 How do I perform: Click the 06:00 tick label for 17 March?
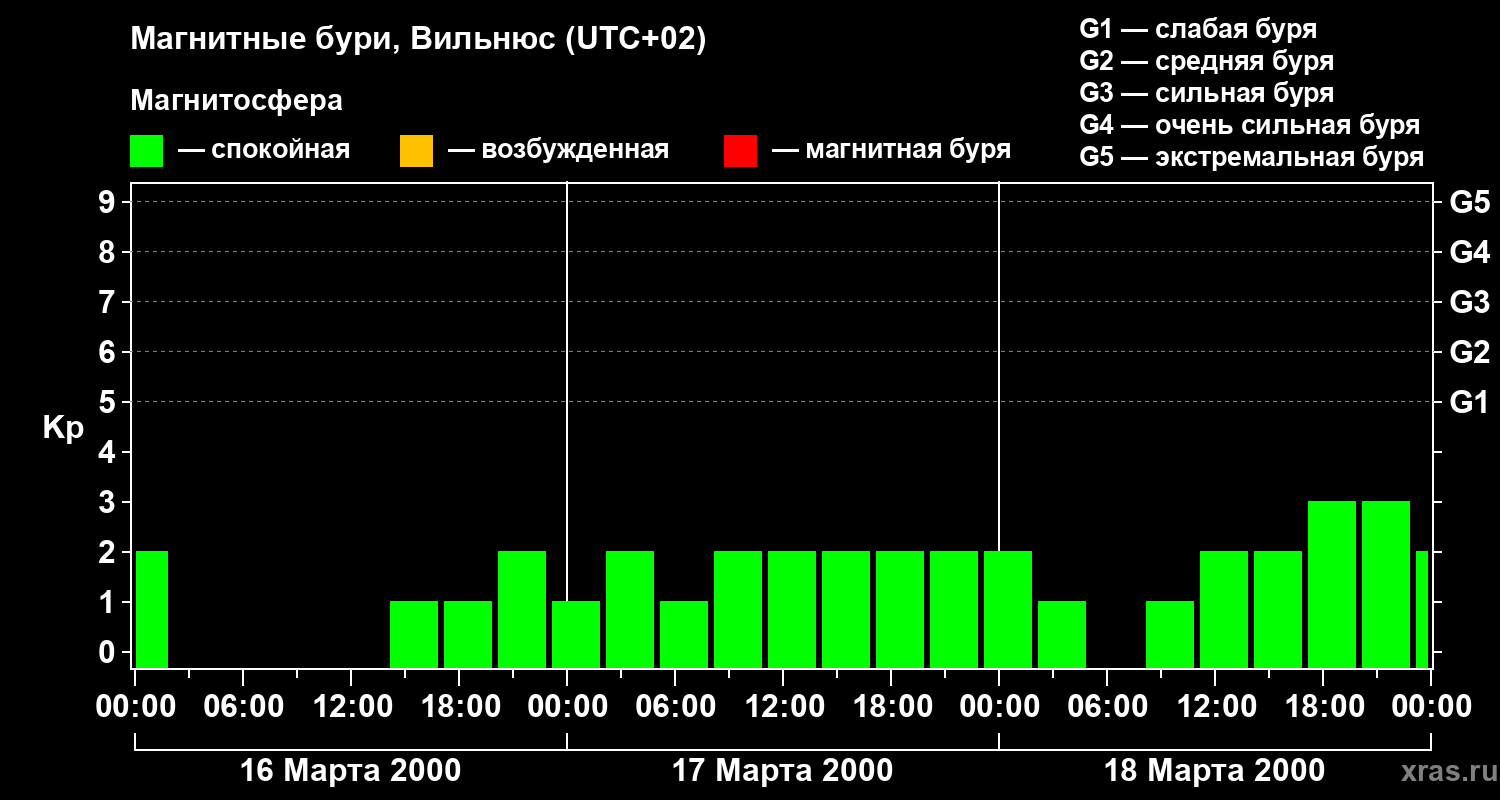pyautogui.click(x=675, y=706)
